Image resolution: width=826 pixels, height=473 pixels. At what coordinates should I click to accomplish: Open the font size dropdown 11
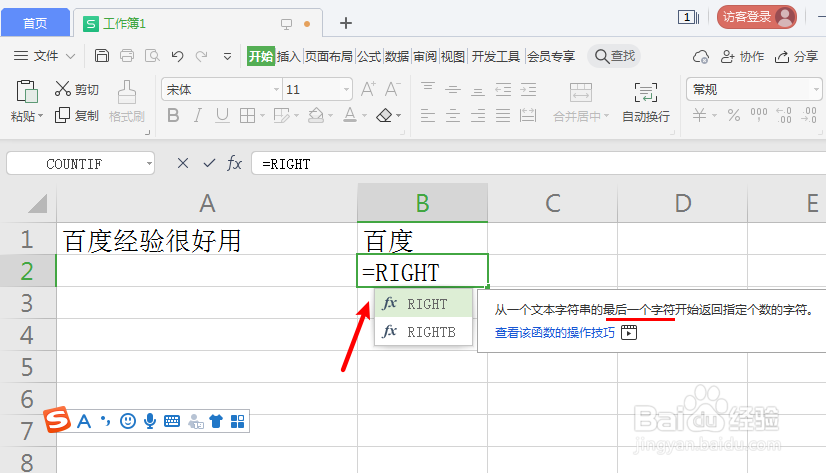tap(346, 90)
